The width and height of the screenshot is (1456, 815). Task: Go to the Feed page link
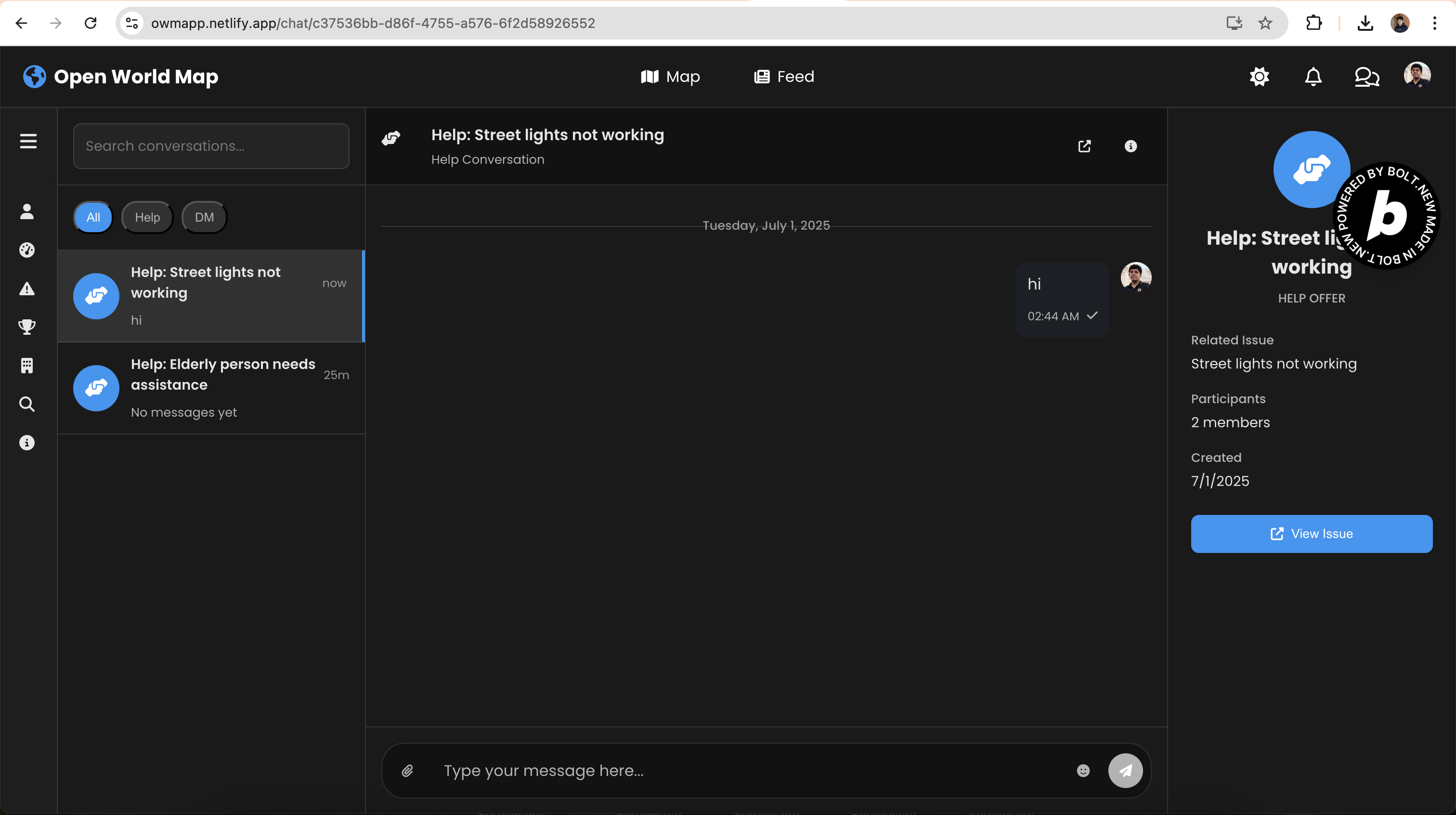(x=784, y=77)
